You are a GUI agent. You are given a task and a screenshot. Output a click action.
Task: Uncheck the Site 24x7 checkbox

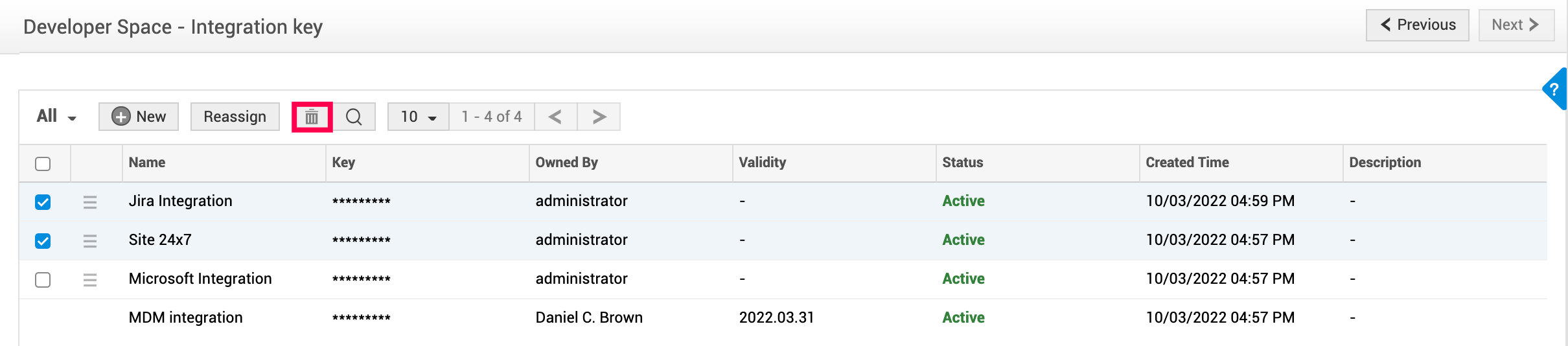point(43,241)
